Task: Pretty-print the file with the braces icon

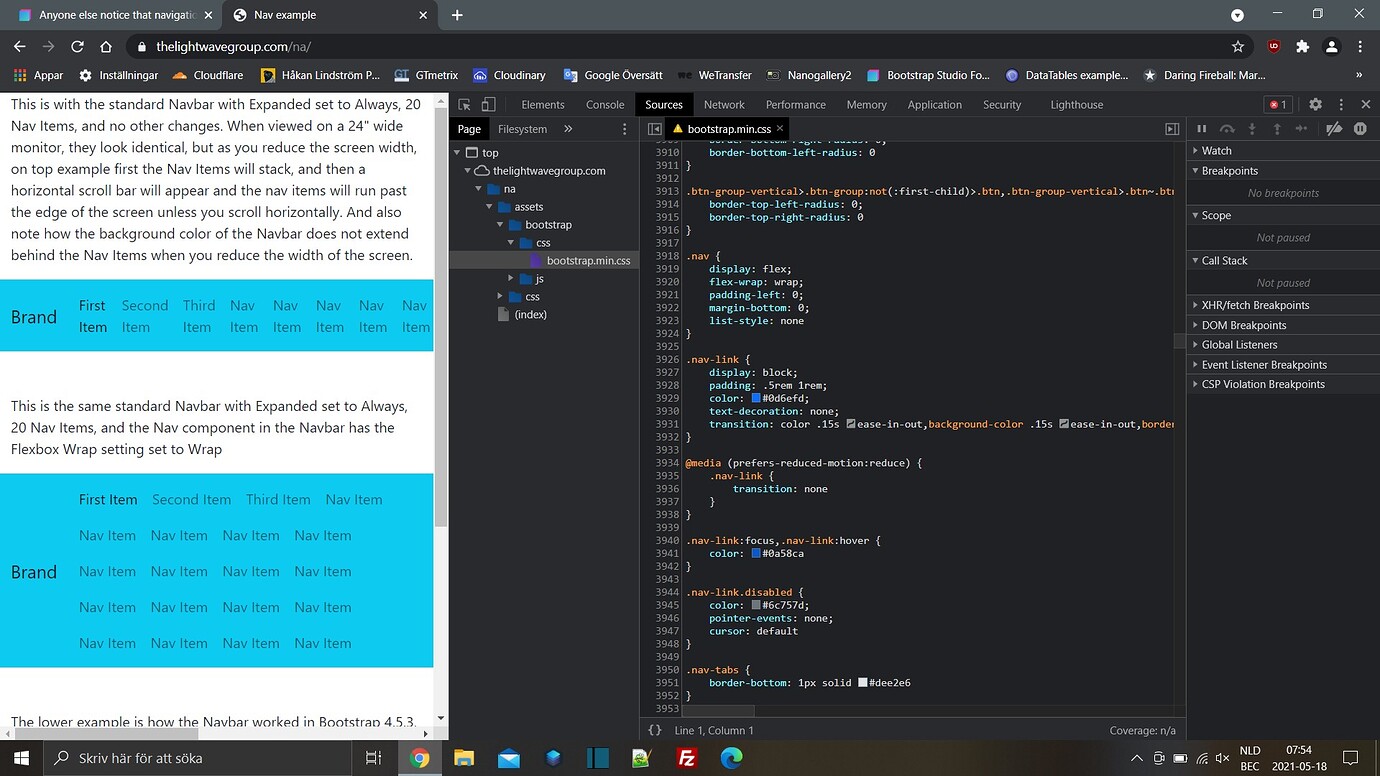Action: tap(655, 731)
